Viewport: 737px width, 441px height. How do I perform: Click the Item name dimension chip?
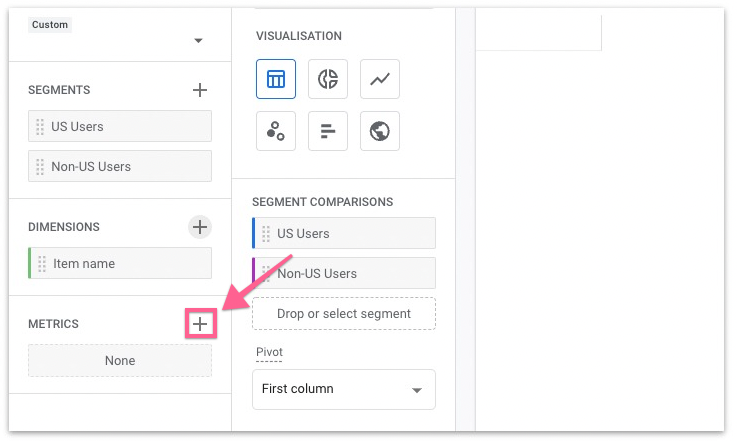[120, 264]
